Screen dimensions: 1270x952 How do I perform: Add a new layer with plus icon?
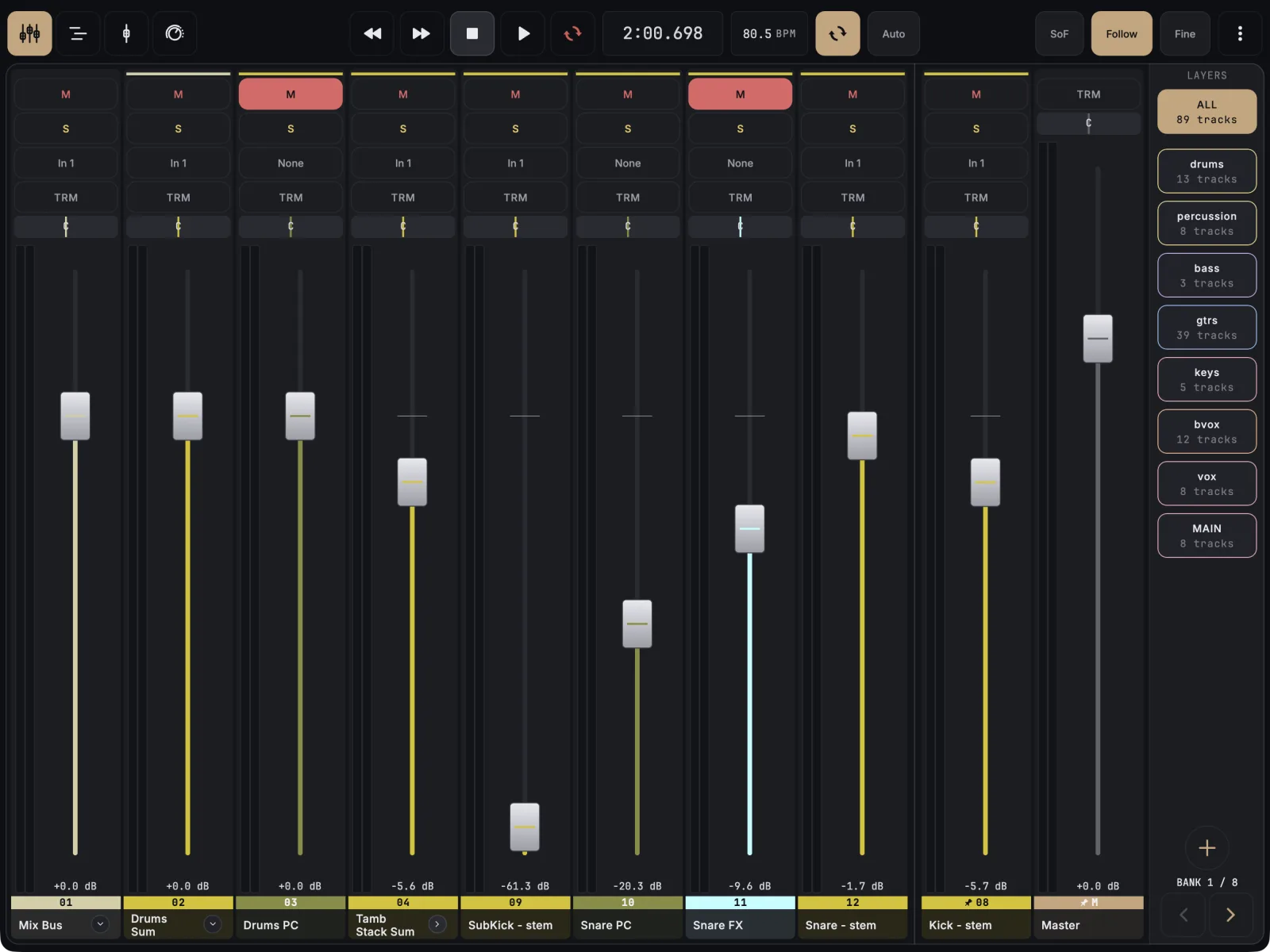click(x=1206, y=847)
